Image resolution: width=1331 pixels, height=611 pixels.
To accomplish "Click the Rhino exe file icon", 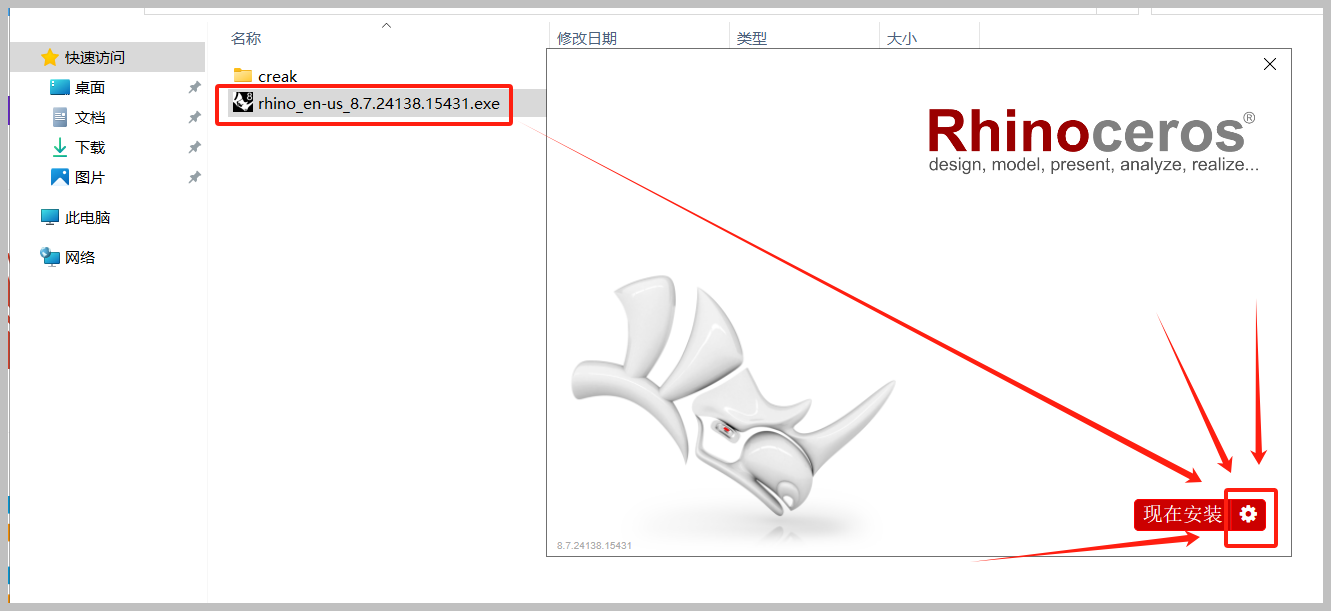I will tap(242, 102).
